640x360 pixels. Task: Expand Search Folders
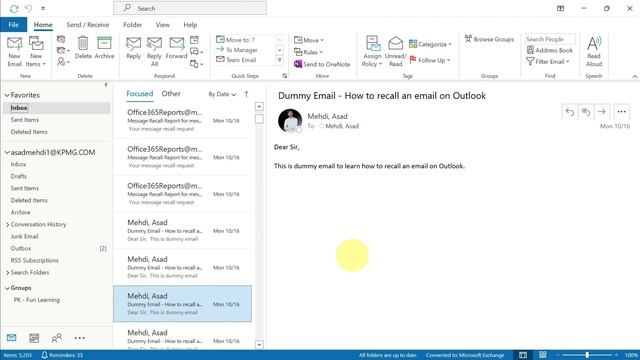pyautogui.click(x=7, y=273)
